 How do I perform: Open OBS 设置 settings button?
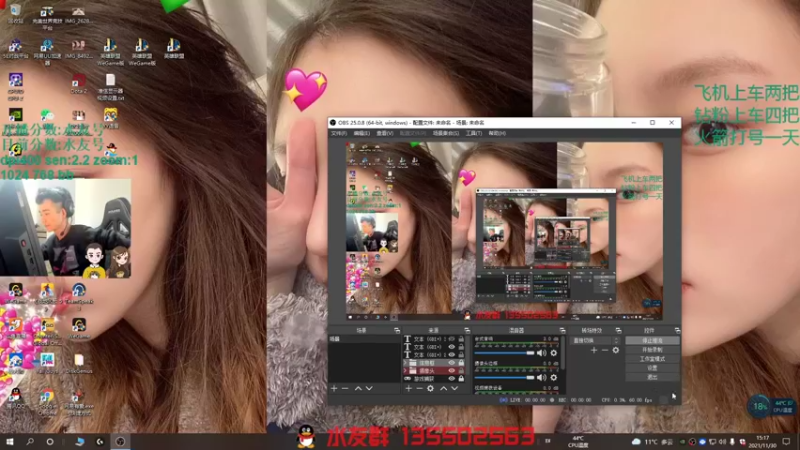click(x=652, y=368)
